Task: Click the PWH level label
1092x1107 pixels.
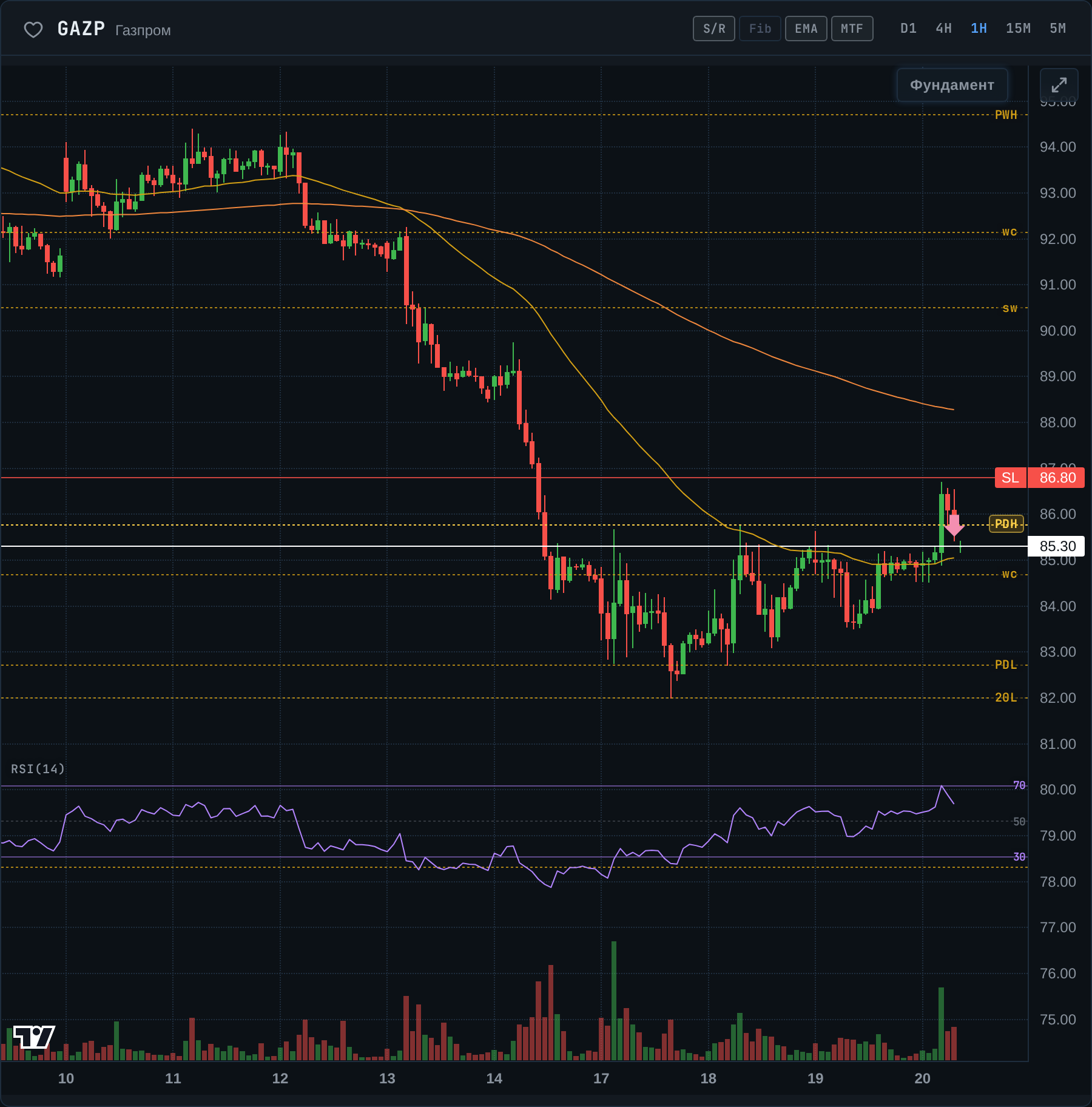Action: (x=1006, y=115)
